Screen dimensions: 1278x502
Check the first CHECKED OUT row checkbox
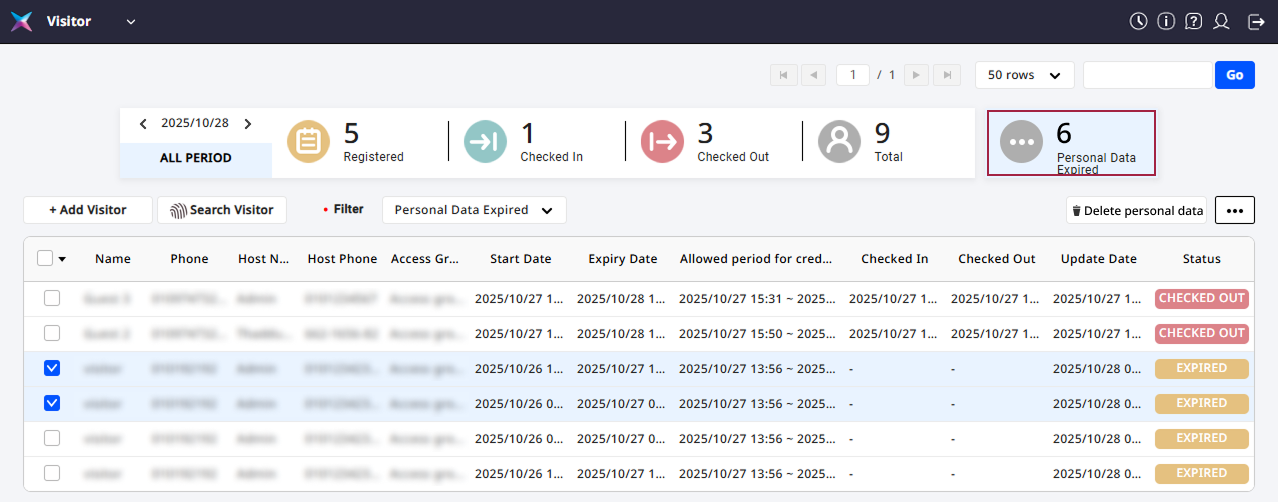(52, 298)
